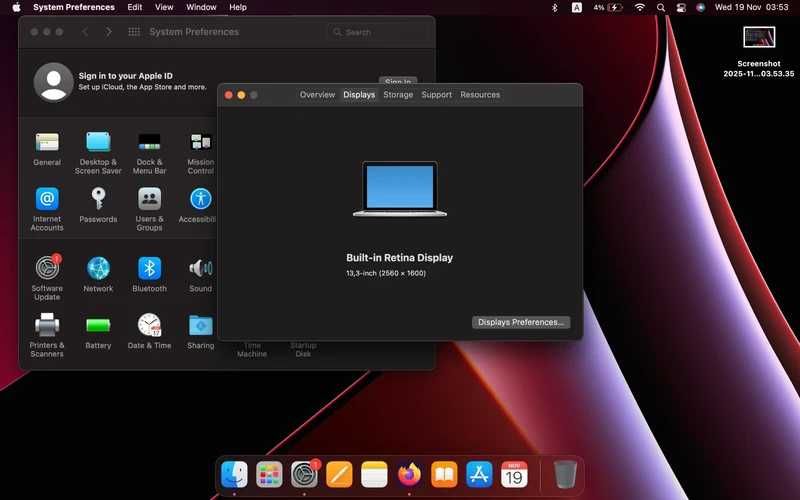This screenshot has width=800, height=500.
Task: Open General preferences pane
Action: point(47,148)
